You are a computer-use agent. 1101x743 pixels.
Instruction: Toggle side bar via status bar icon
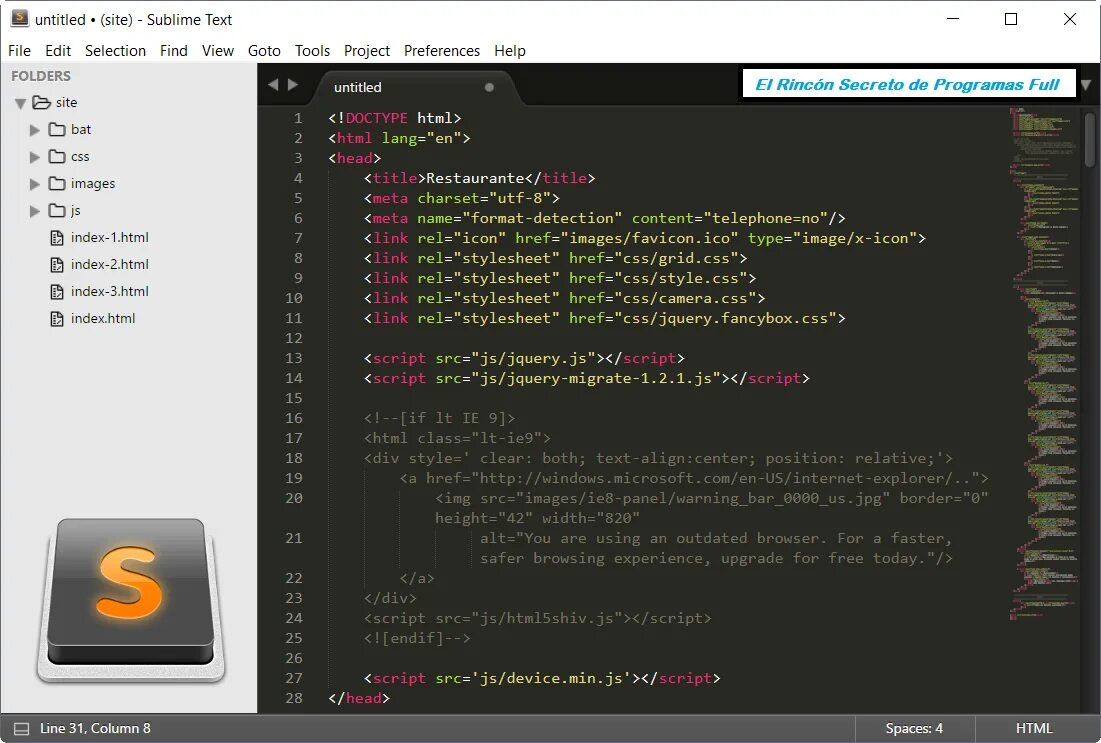pos(22,728)
